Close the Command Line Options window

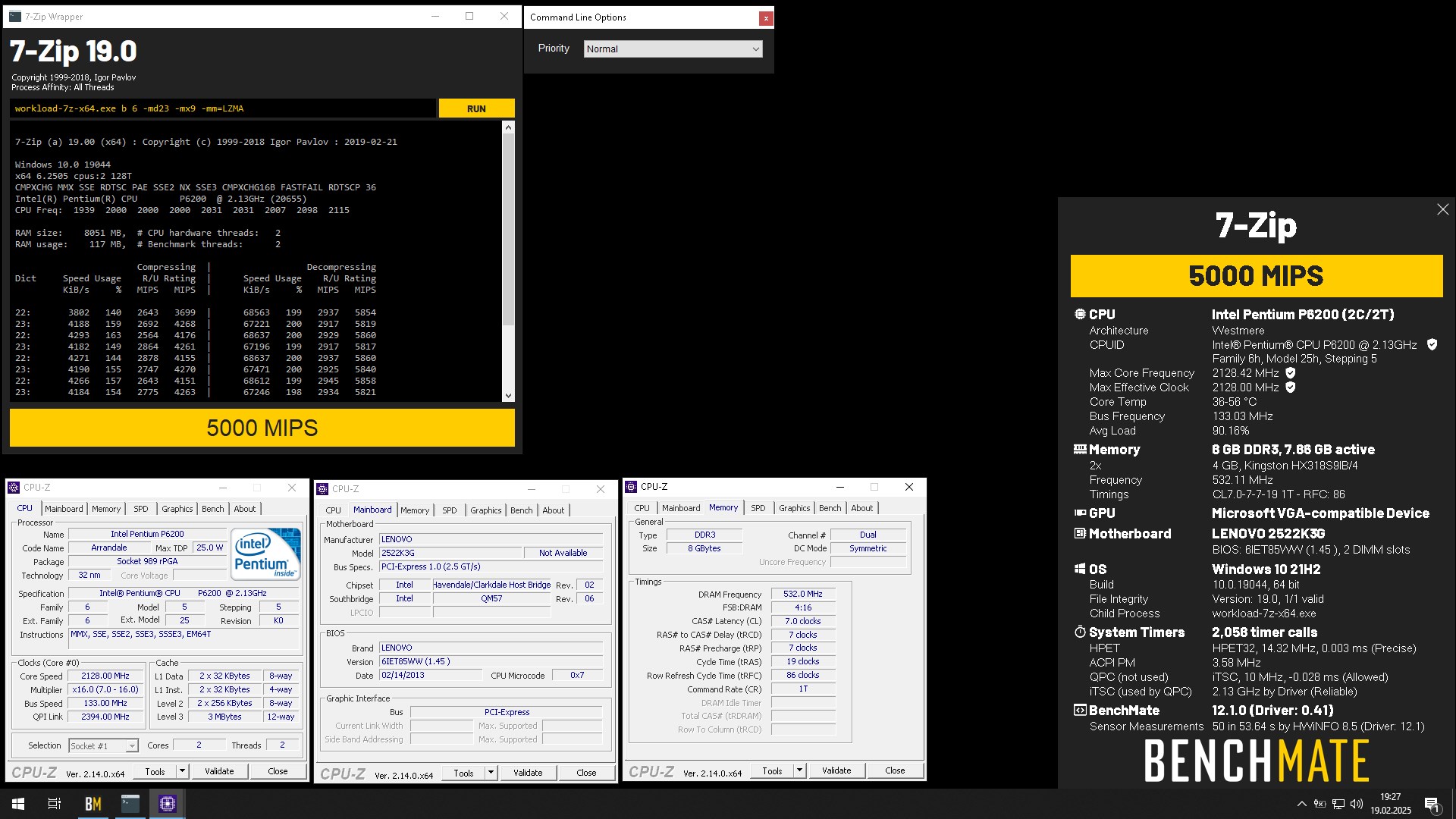coord(766,17)
